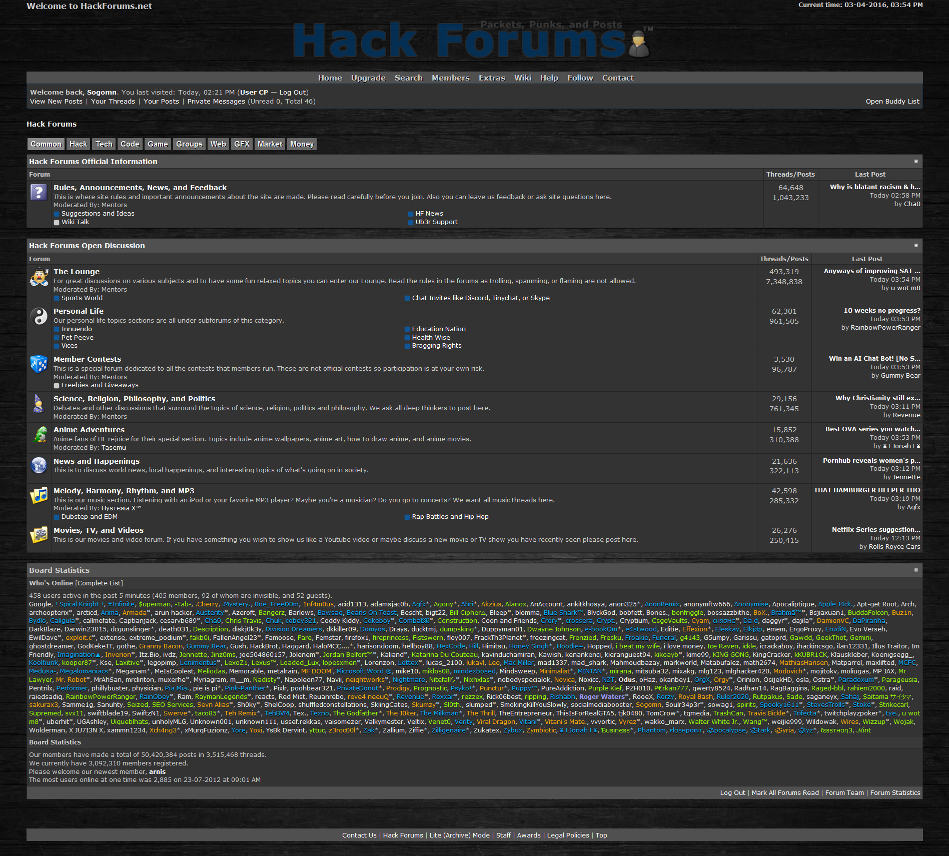Click the blue square icon beside Suggestions and Ideas
The width and height of the screenshot is (949, 856).
coord(56,214)
